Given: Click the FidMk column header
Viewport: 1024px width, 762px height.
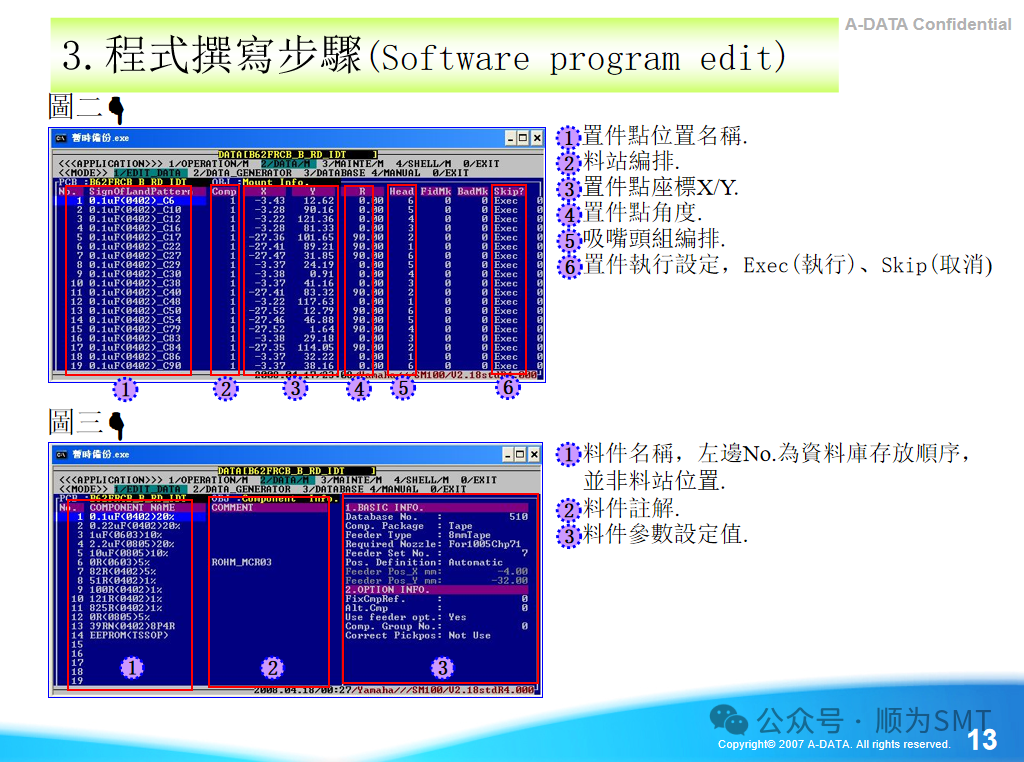Looking at the screenshot, I should (436, 192).
